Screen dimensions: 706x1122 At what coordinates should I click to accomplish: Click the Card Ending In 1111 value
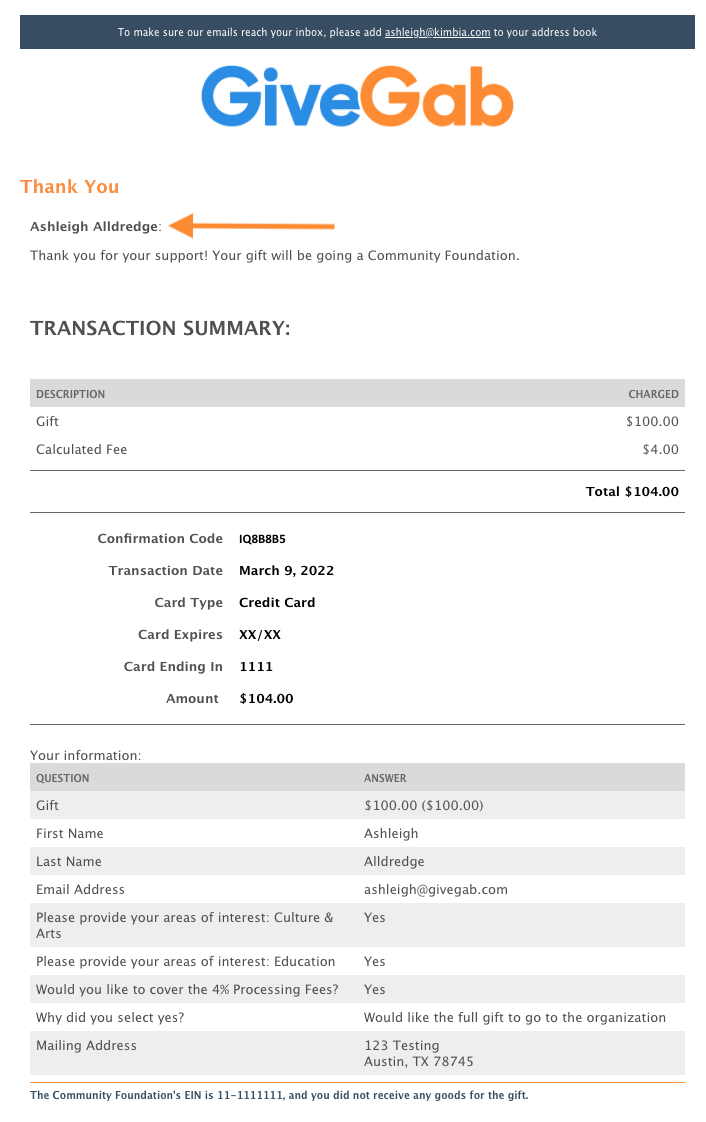point(256,666)
